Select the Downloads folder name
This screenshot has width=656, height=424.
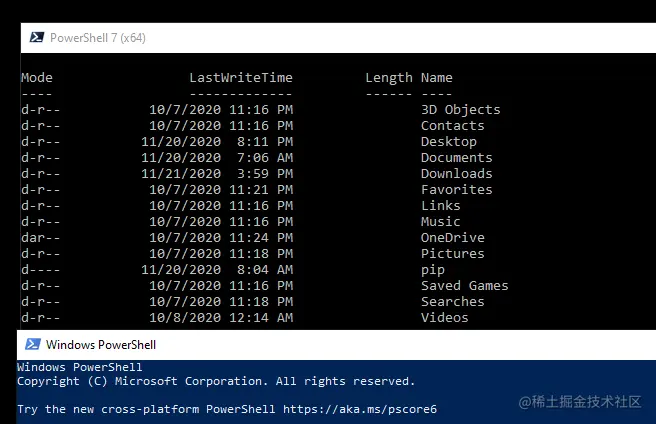457,174
